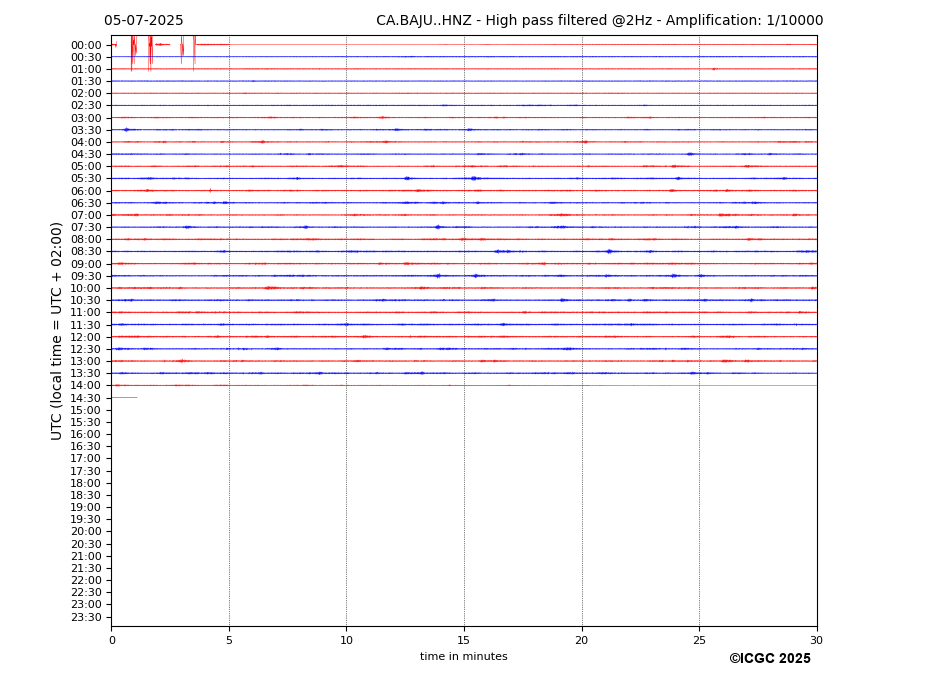Click the 03:30 time row label
Screen dimensions: 927x696
point(86,130)
